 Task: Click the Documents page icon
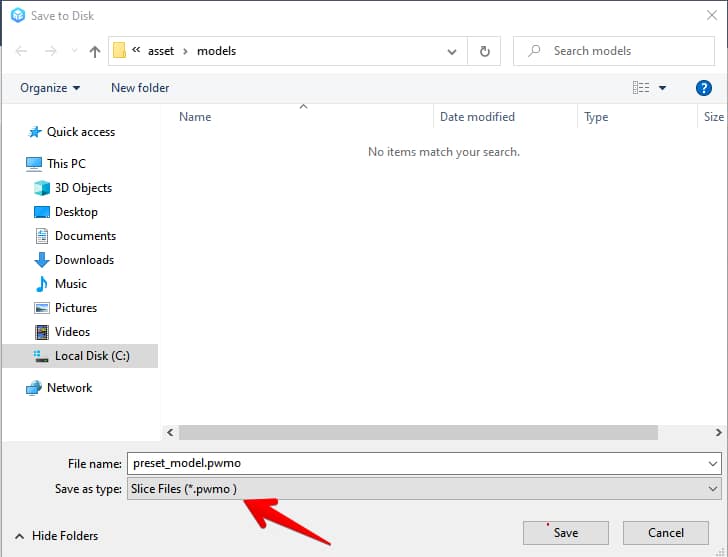(42, 236)
